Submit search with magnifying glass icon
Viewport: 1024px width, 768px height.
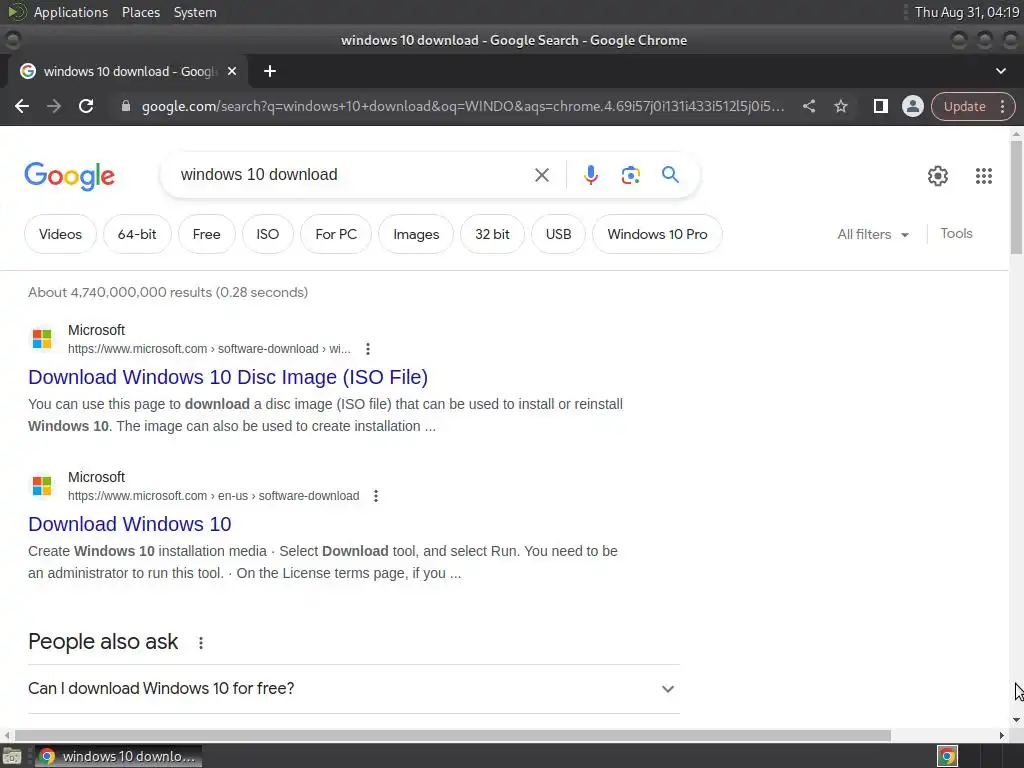[670, 175]
